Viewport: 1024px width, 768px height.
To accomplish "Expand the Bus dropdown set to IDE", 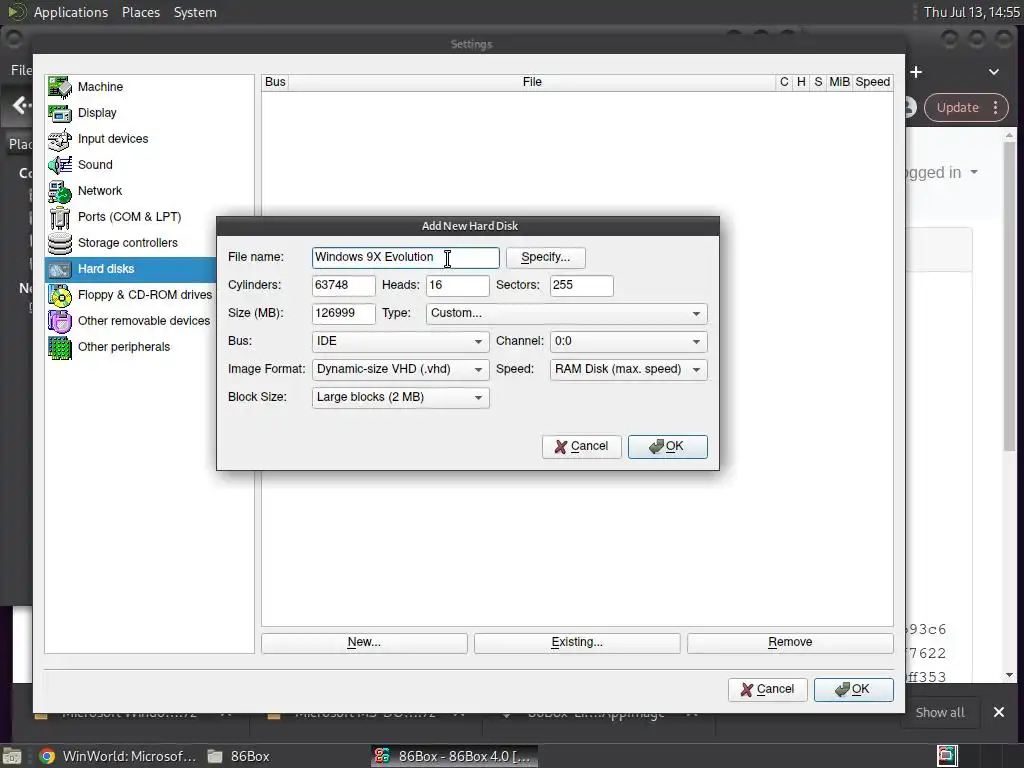I will click(x=400, y=342).
